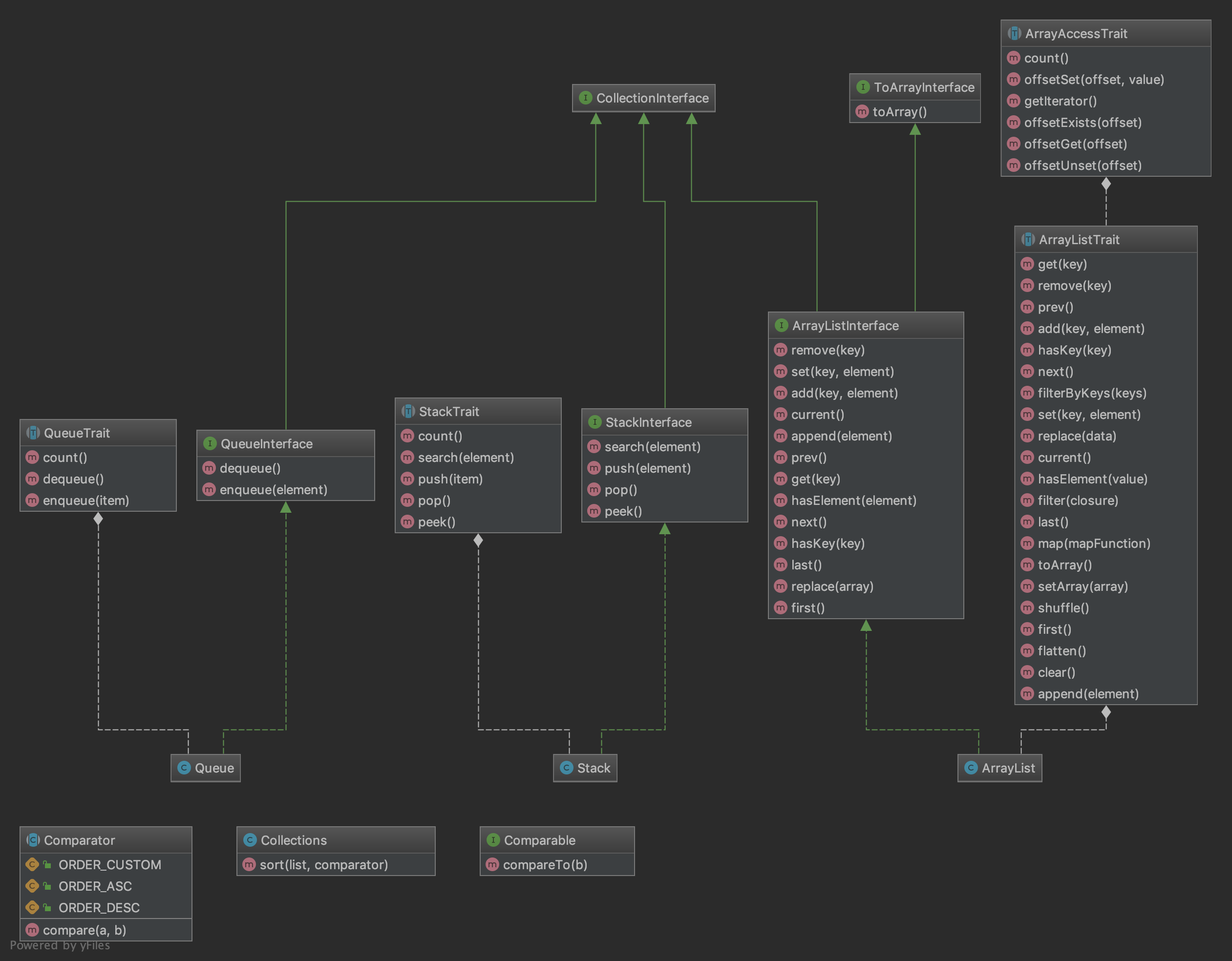The height and width of the screenshot is (961, 1232).
Task: Click the ORDER_DESC constant row
Action: click(99, 907)
